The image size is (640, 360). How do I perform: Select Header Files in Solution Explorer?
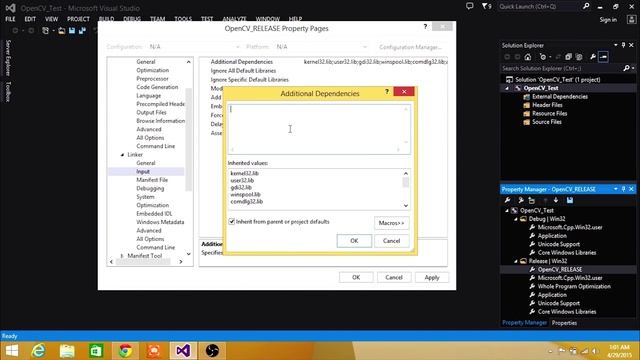tap(547, 105)
